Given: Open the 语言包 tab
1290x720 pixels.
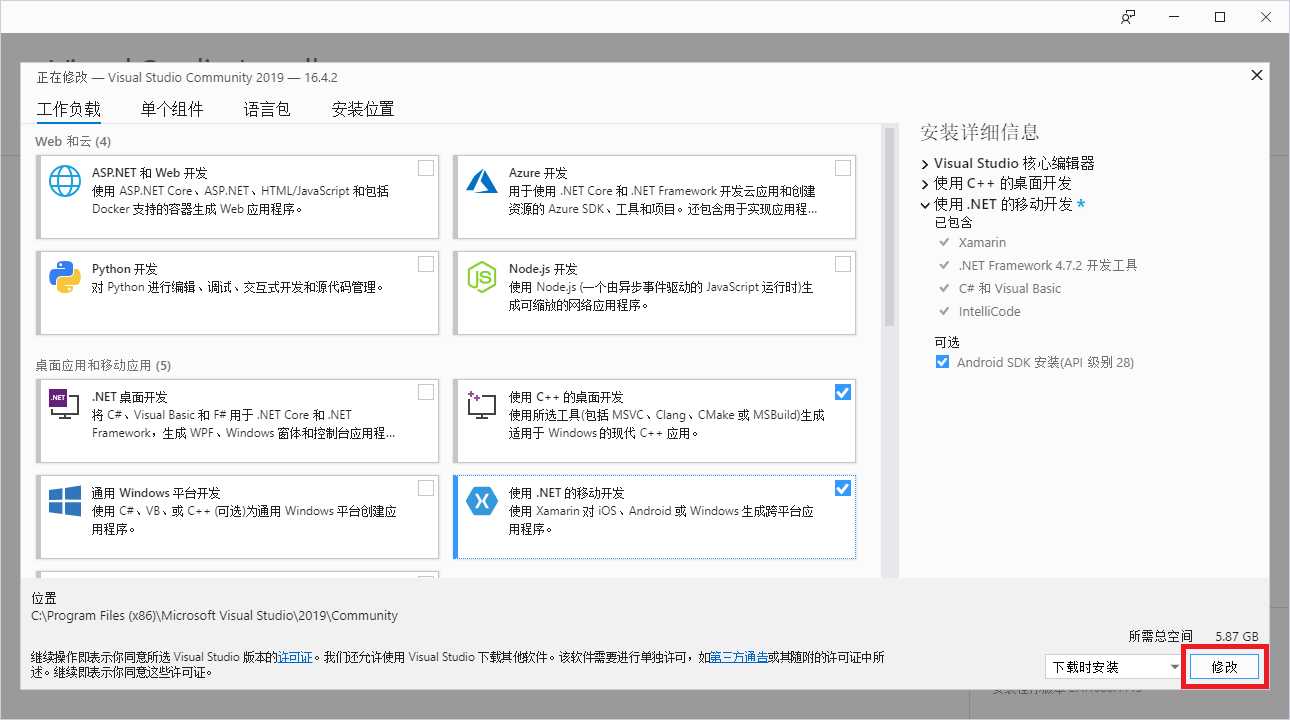Looking at the screenshot, I should click(267, 109).
